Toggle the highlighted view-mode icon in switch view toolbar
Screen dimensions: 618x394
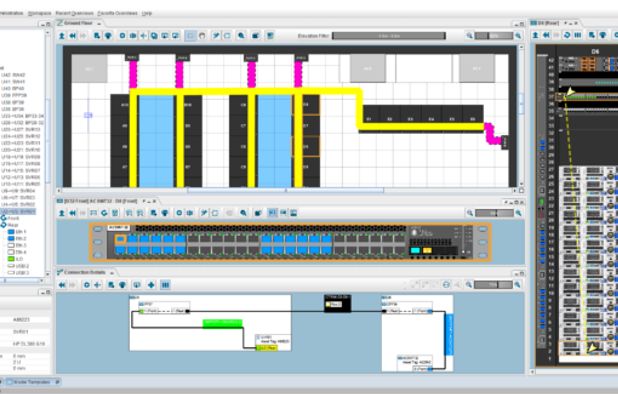pyautogui.click(x=272, y=213)
